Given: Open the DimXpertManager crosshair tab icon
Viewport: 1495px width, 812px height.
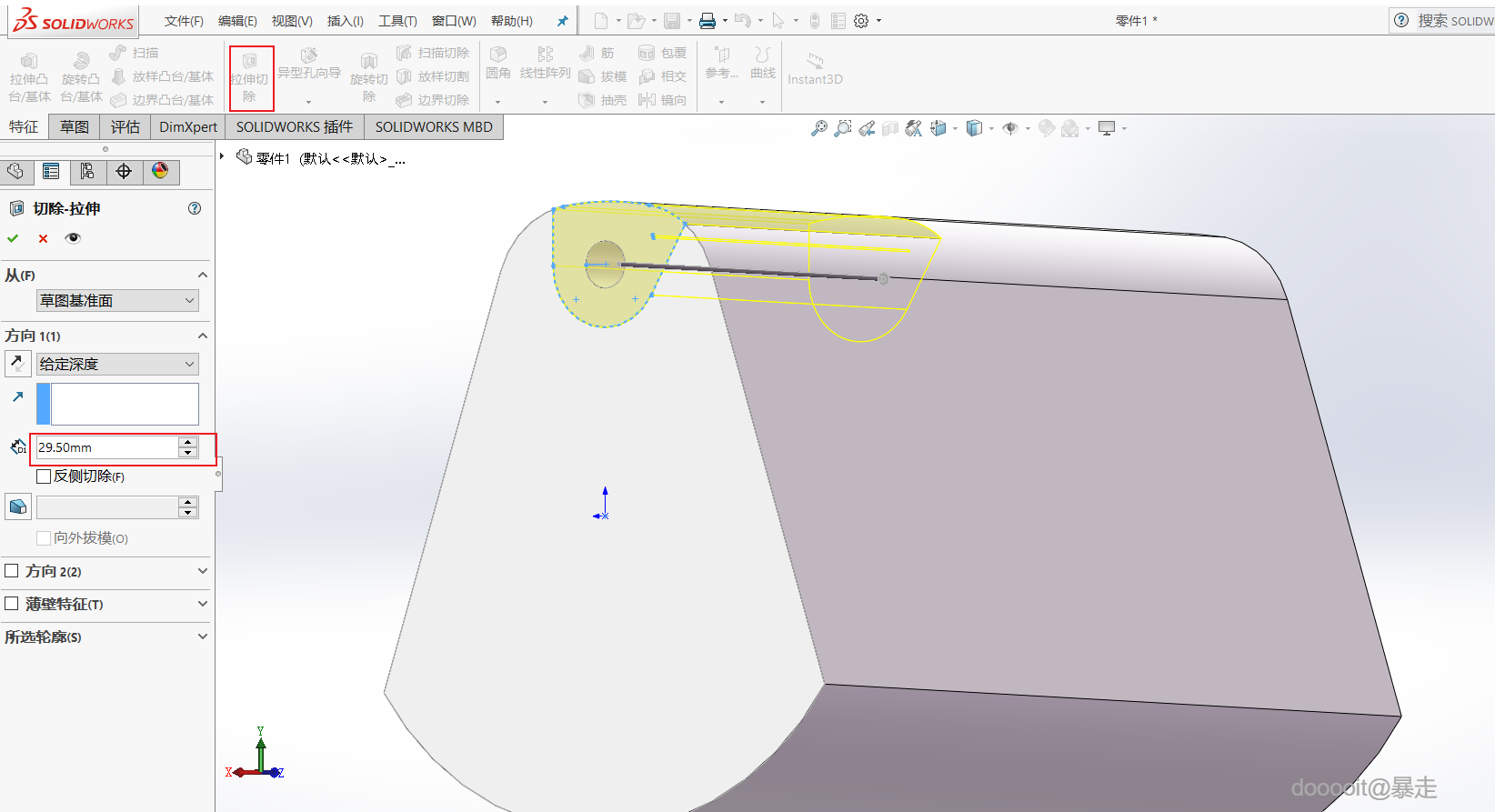Looking at the screenshot, I should pos(124,172).
